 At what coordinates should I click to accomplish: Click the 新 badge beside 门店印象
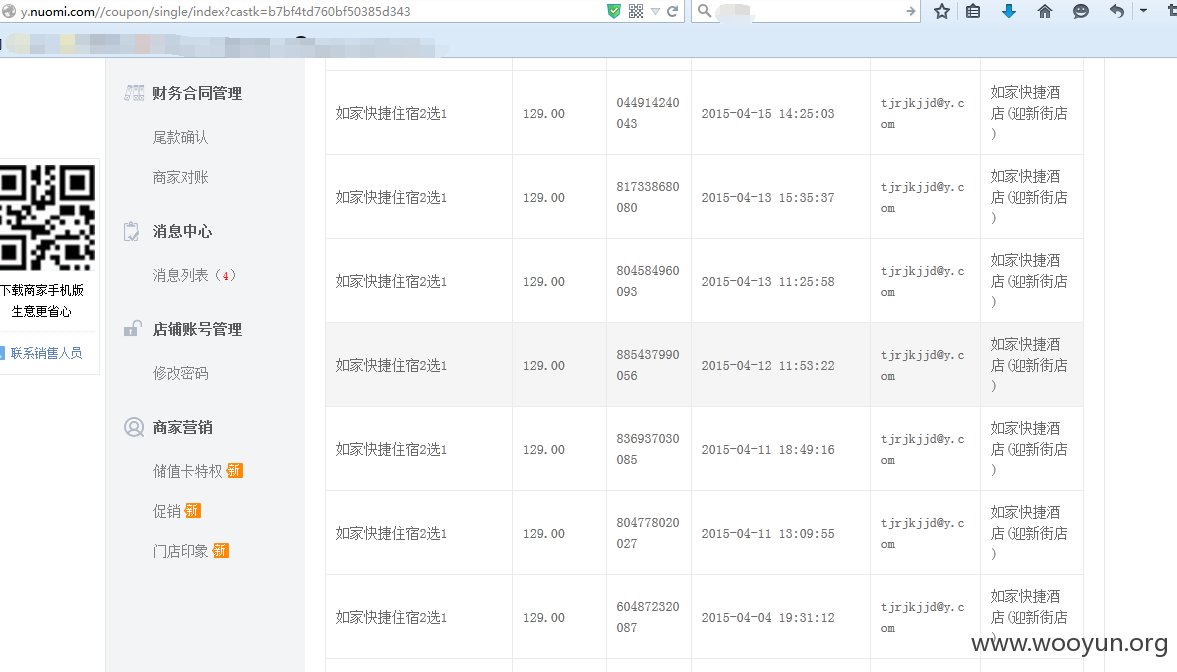click(221, 551)
